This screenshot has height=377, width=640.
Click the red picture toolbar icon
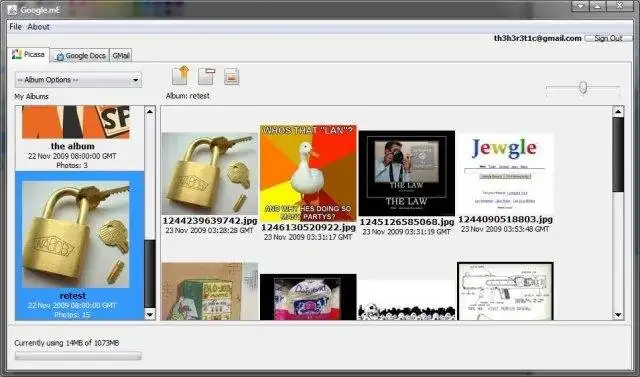coord(231,77)
